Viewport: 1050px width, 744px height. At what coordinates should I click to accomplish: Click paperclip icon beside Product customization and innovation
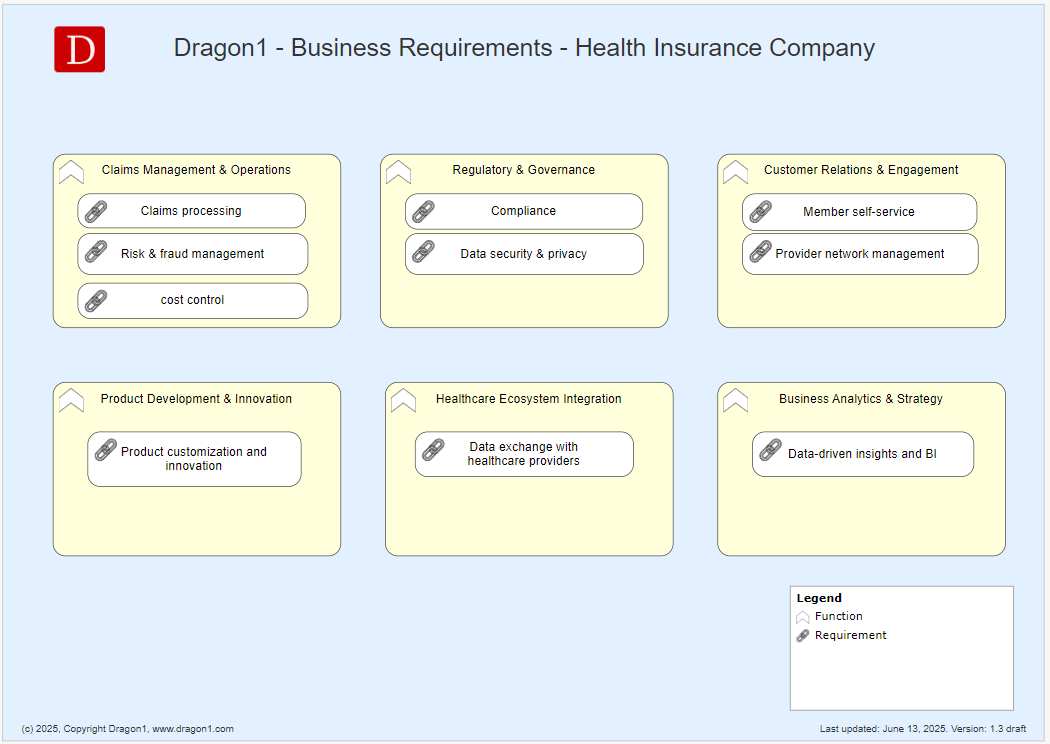click(106, 450)
